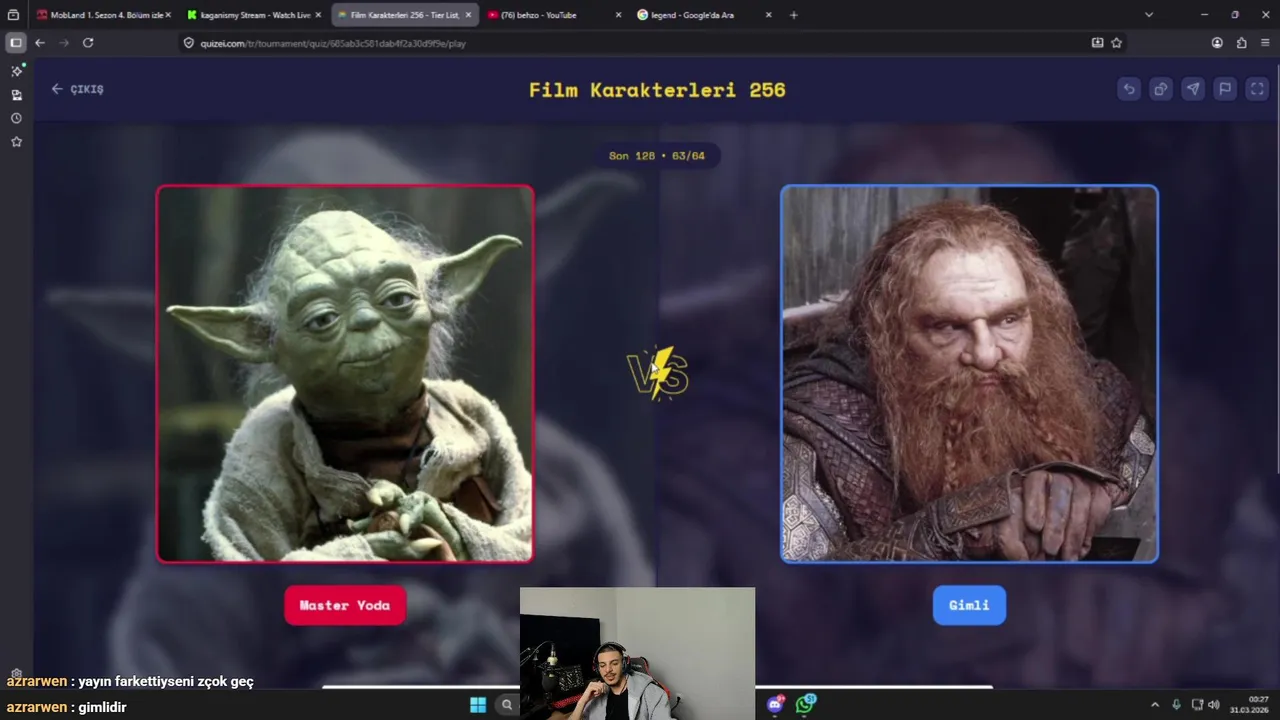The height and width of the screenshot is (720, 1280).
Task: Toggle the browser sidebar panel button
Action: click(x=15, y=43)
